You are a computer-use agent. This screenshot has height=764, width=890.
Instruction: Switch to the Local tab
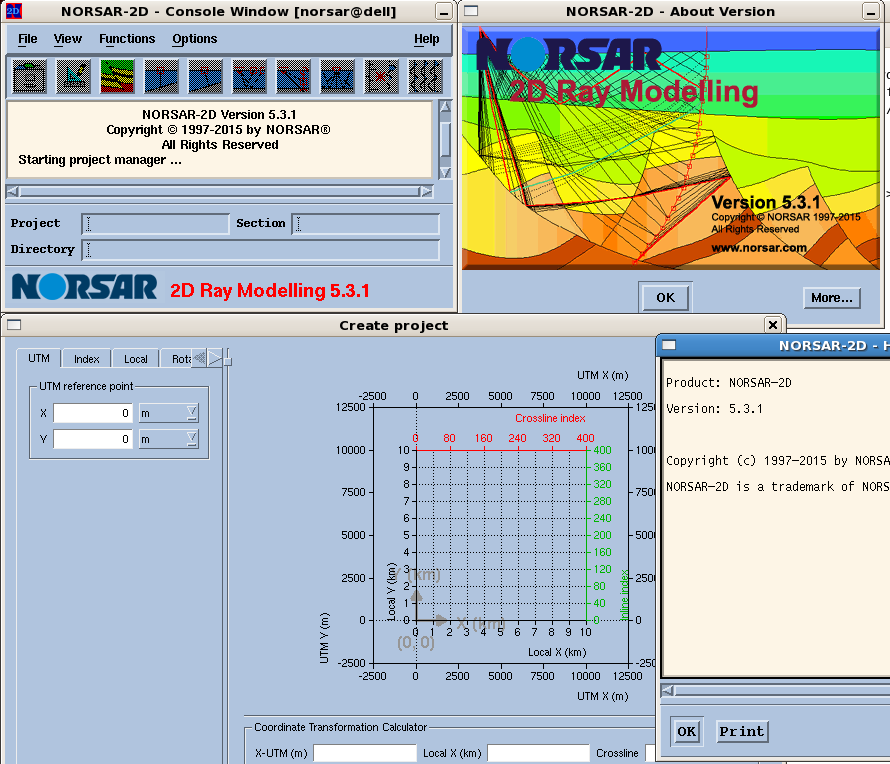[x=136, y=359]
